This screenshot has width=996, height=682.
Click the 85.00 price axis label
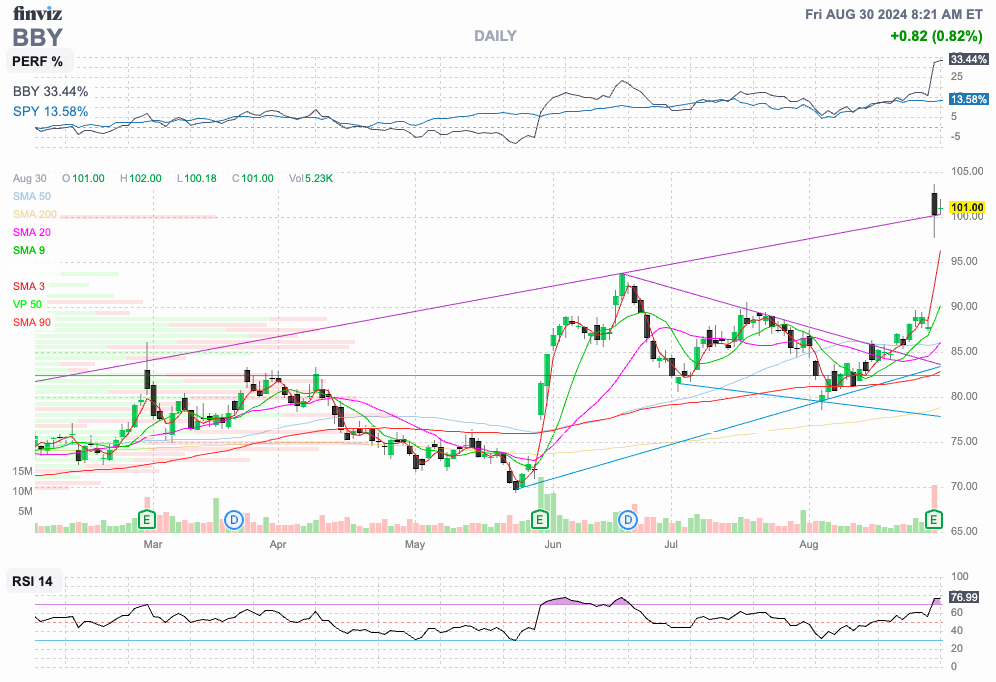pyautogui.click(x=964, y=351)
